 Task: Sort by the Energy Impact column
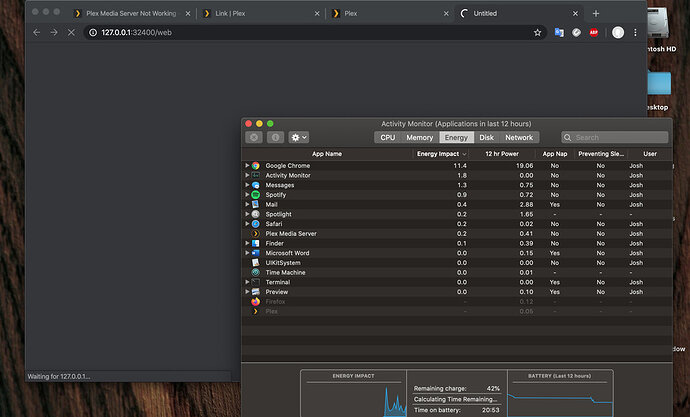440,154
